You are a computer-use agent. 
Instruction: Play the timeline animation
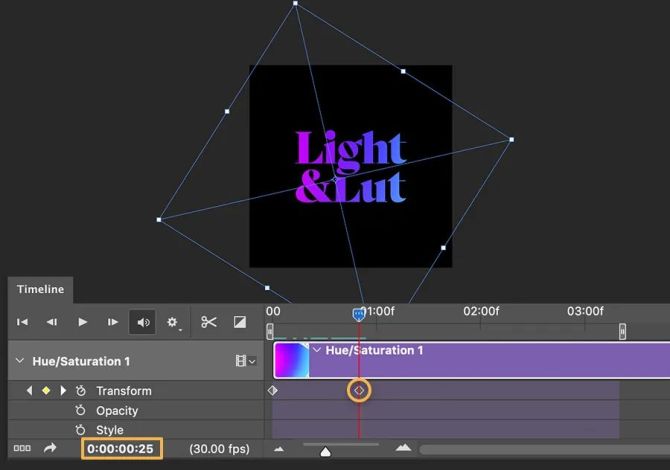point(82,322)
